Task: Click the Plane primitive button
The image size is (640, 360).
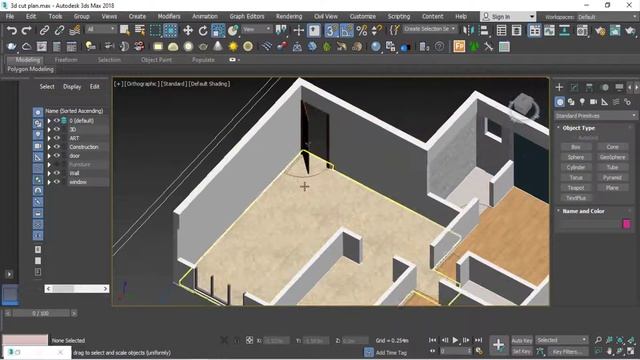Action: point(612,188)
